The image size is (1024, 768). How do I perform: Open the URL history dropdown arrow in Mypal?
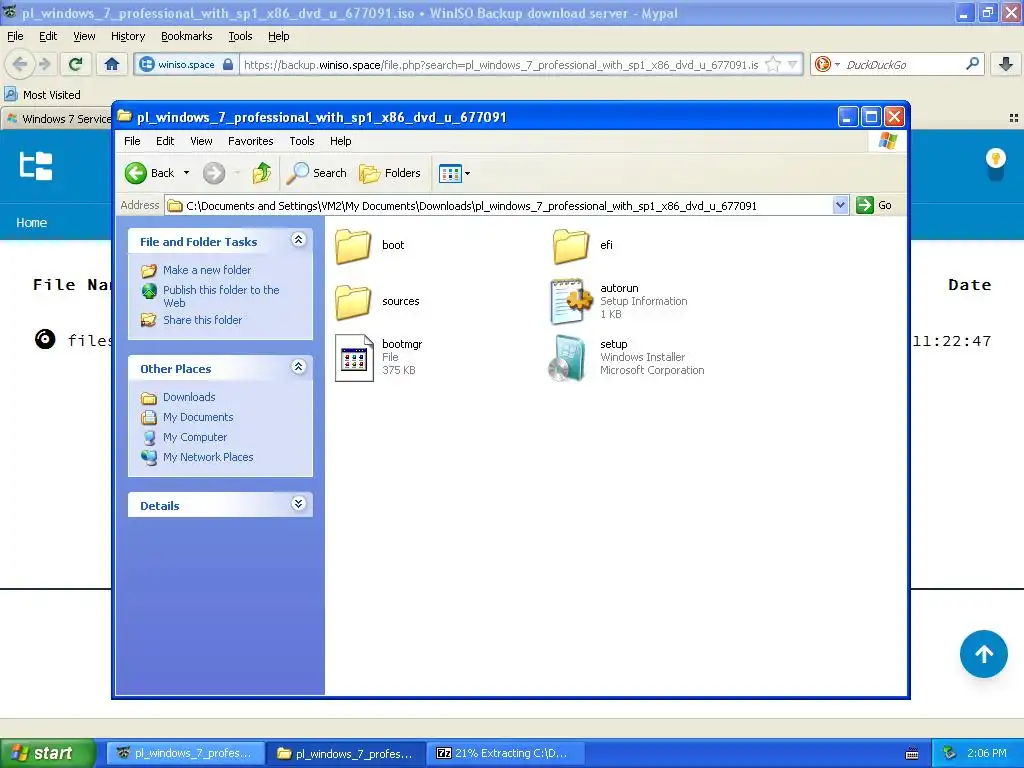[x=792, y=65]
